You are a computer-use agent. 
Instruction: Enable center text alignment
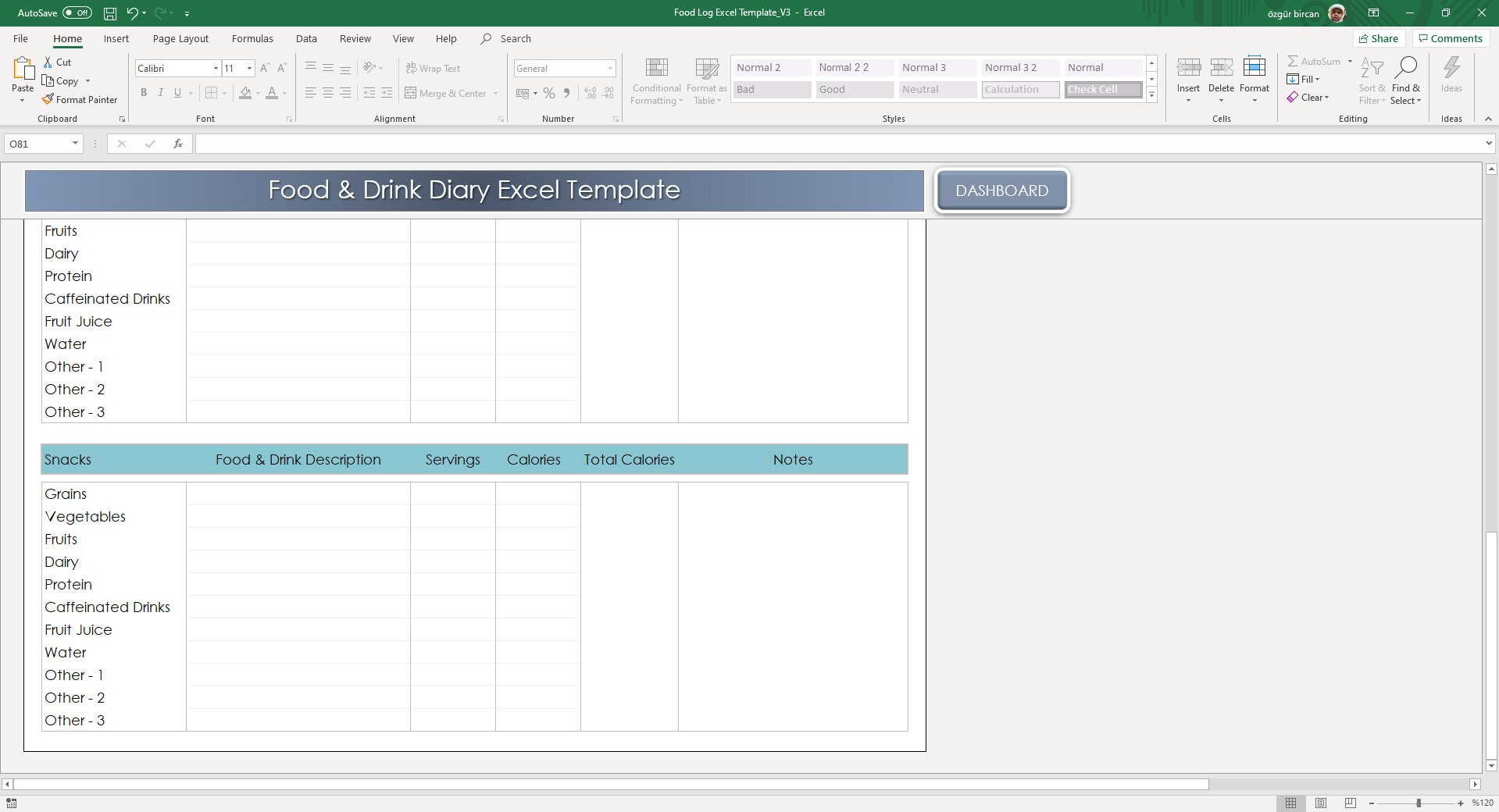pos(327,93)
